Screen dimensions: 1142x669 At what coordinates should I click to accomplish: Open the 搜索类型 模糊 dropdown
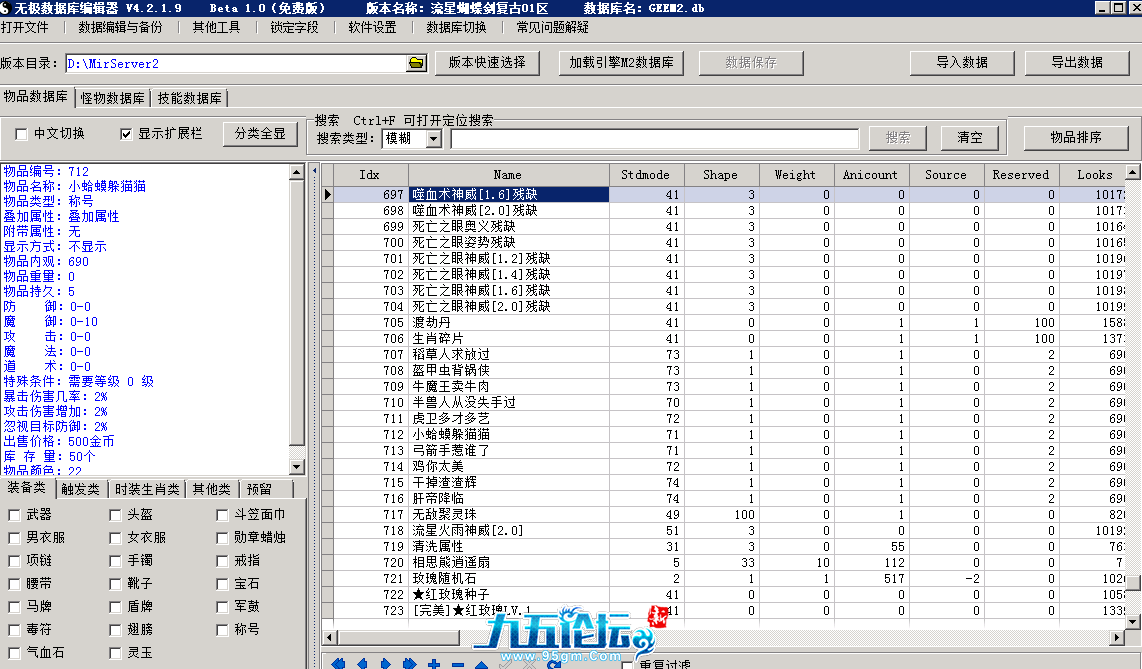pyautogui.click(x=433, y=139)
